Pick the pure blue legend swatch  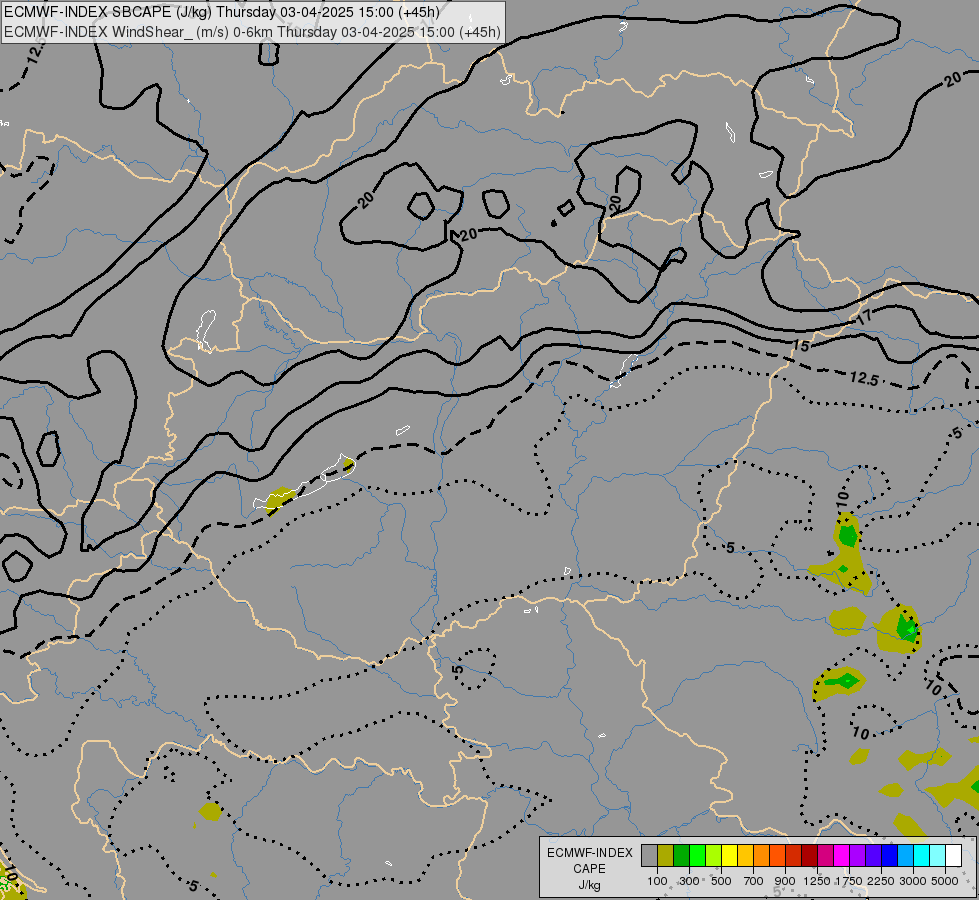pyautogui.click(x=890, y=855)
